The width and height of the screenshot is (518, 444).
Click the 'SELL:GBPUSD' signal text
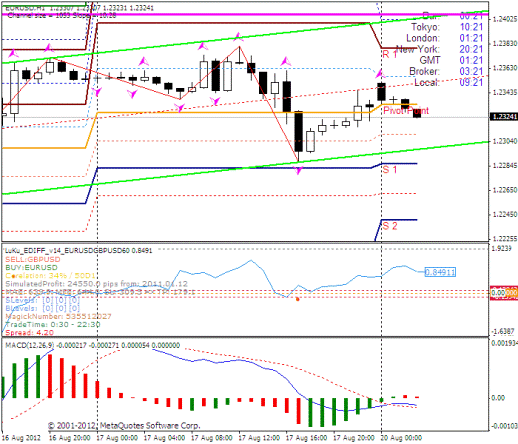click(33, 259)
